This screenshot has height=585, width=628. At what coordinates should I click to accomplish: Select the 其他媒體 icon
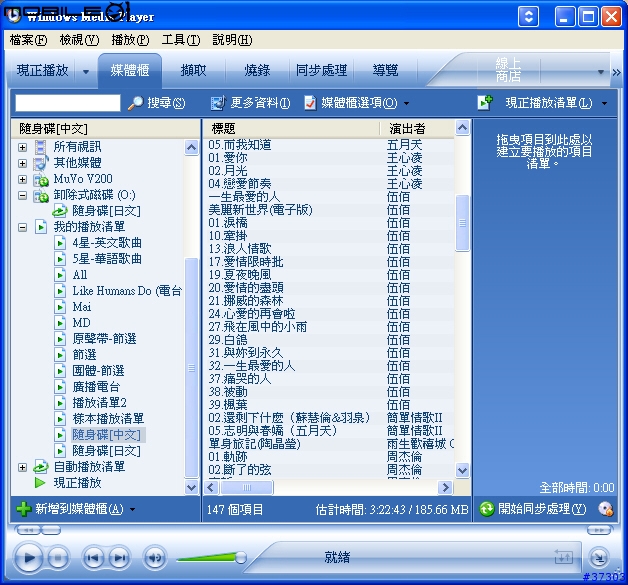[40, 163]
